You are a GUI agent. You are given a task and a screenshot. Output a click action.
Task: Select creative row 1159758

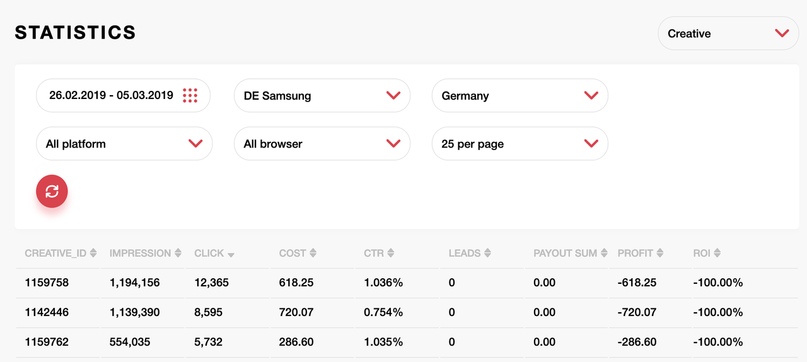(x=407, y=283)
